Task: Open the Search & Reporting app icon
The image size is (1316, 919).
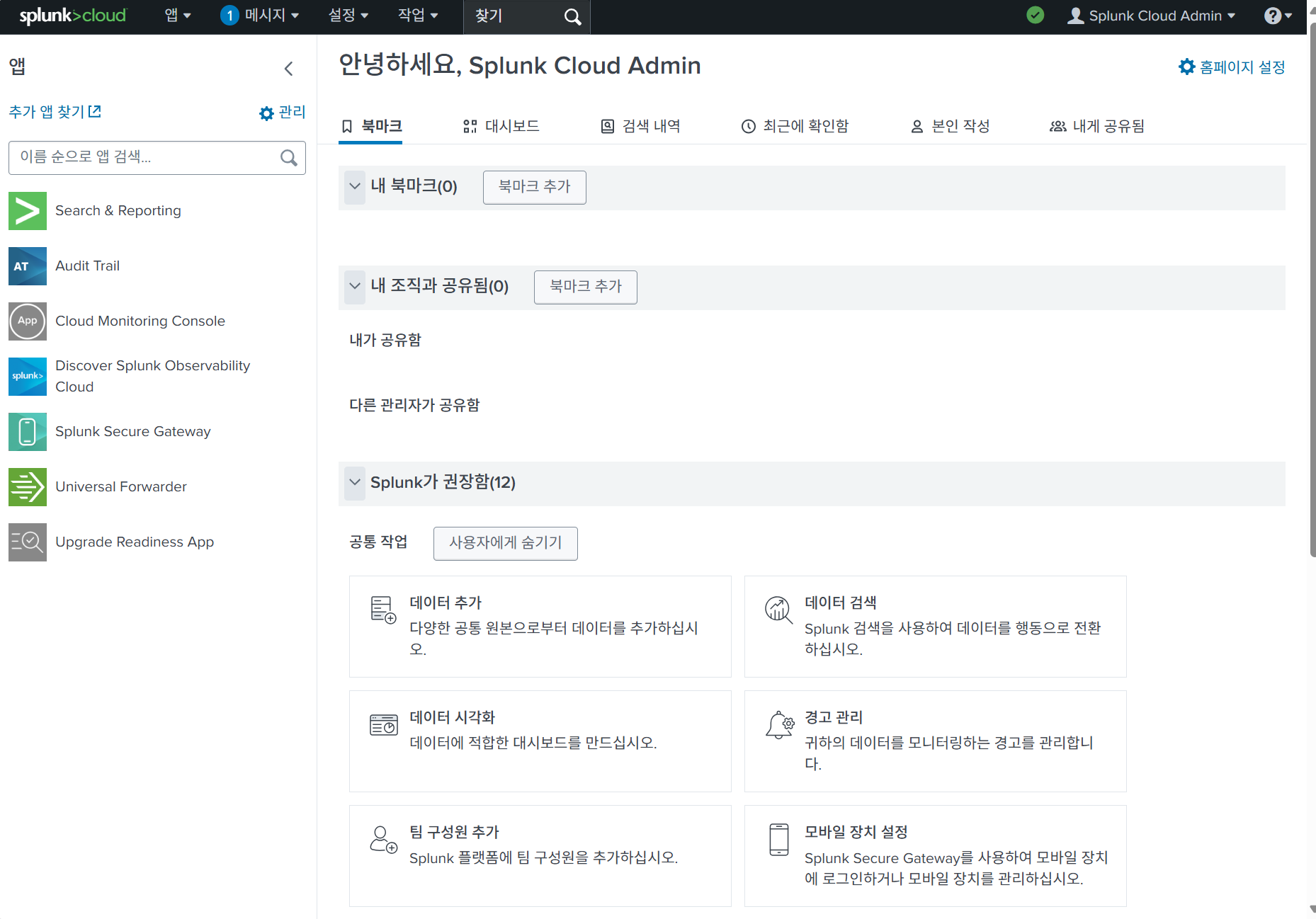Action: pos(28,211)
